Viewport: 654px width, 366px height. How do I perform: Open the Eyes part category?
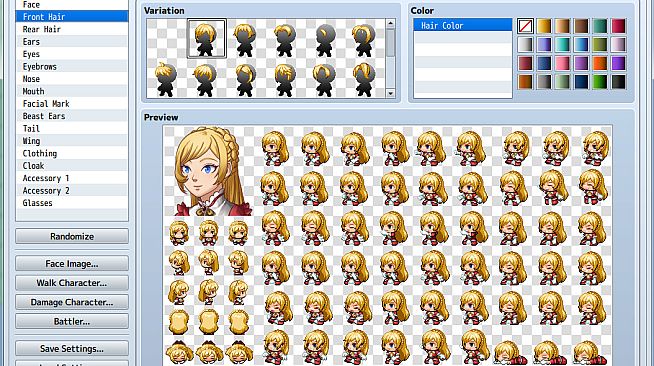pos(72,54)
